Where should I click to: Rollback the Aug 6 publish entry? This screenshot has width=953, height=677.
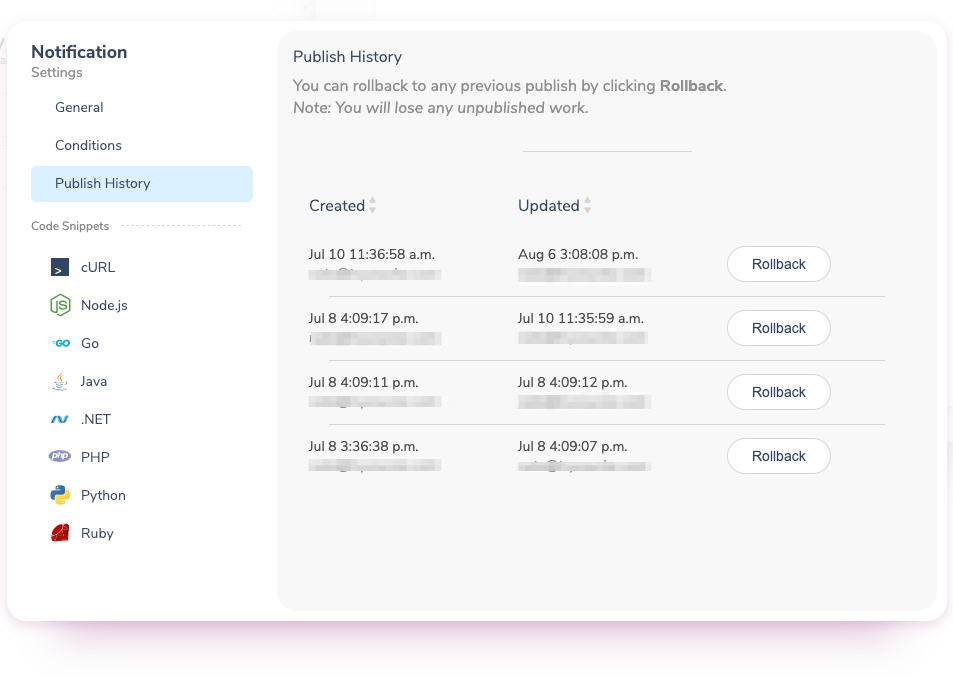[778, 264]
